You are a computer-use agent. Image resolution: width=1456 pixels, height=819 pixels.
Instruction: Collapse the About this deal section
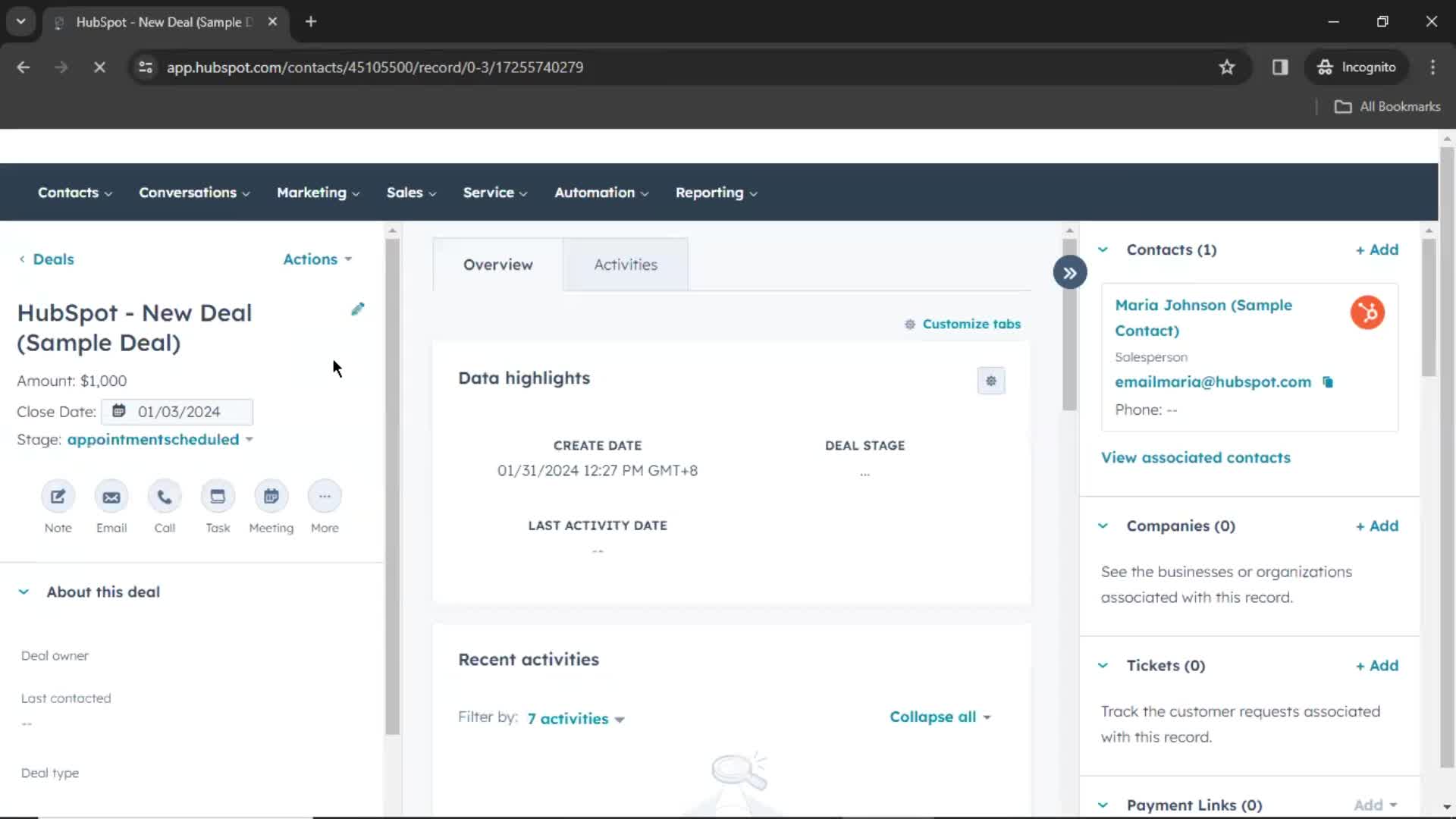pos(24,592)
